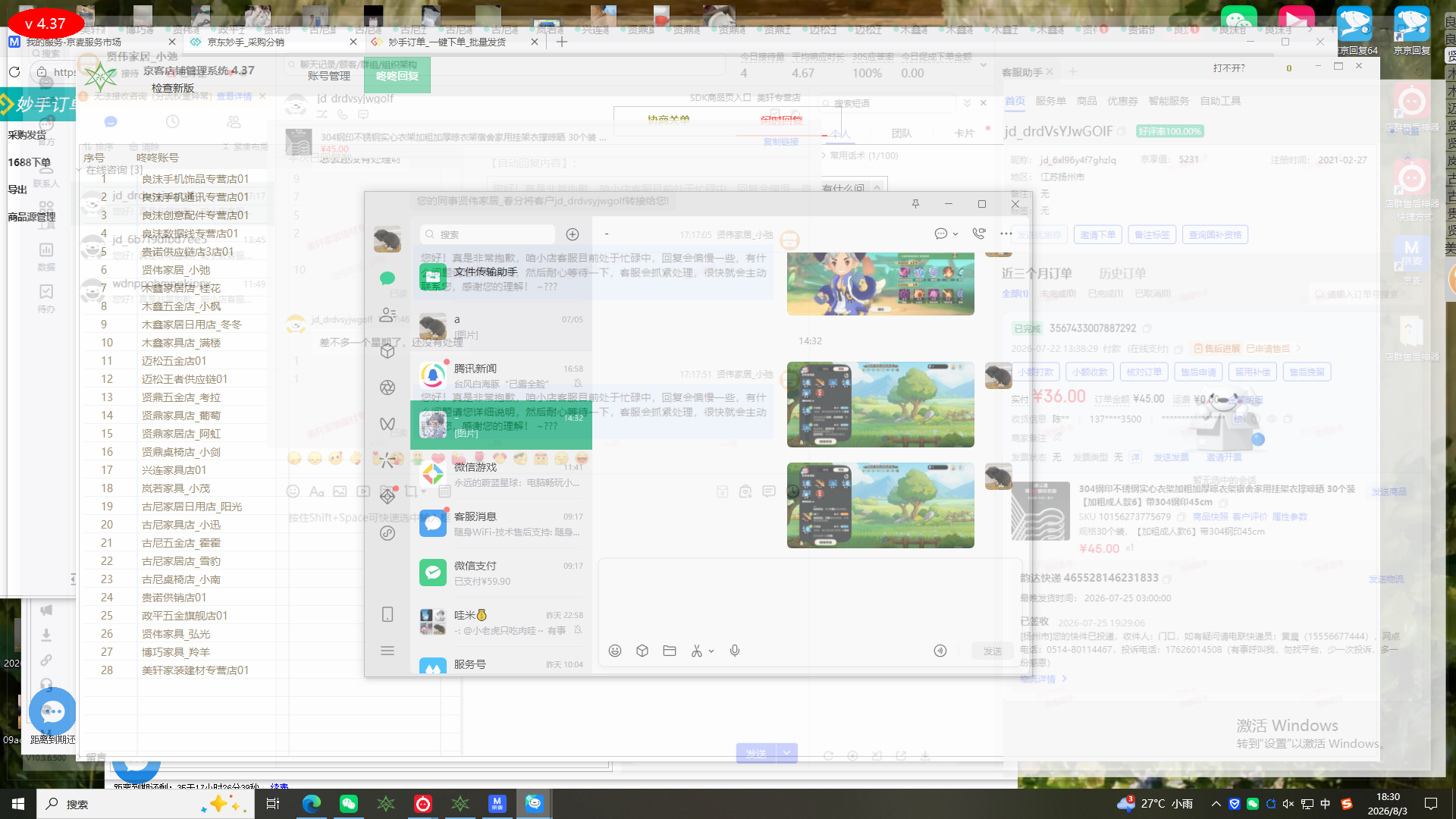Viewport: 1456px width, 819px height.
Task: Click the 检查新版 button
Action: tap(173, 88)
